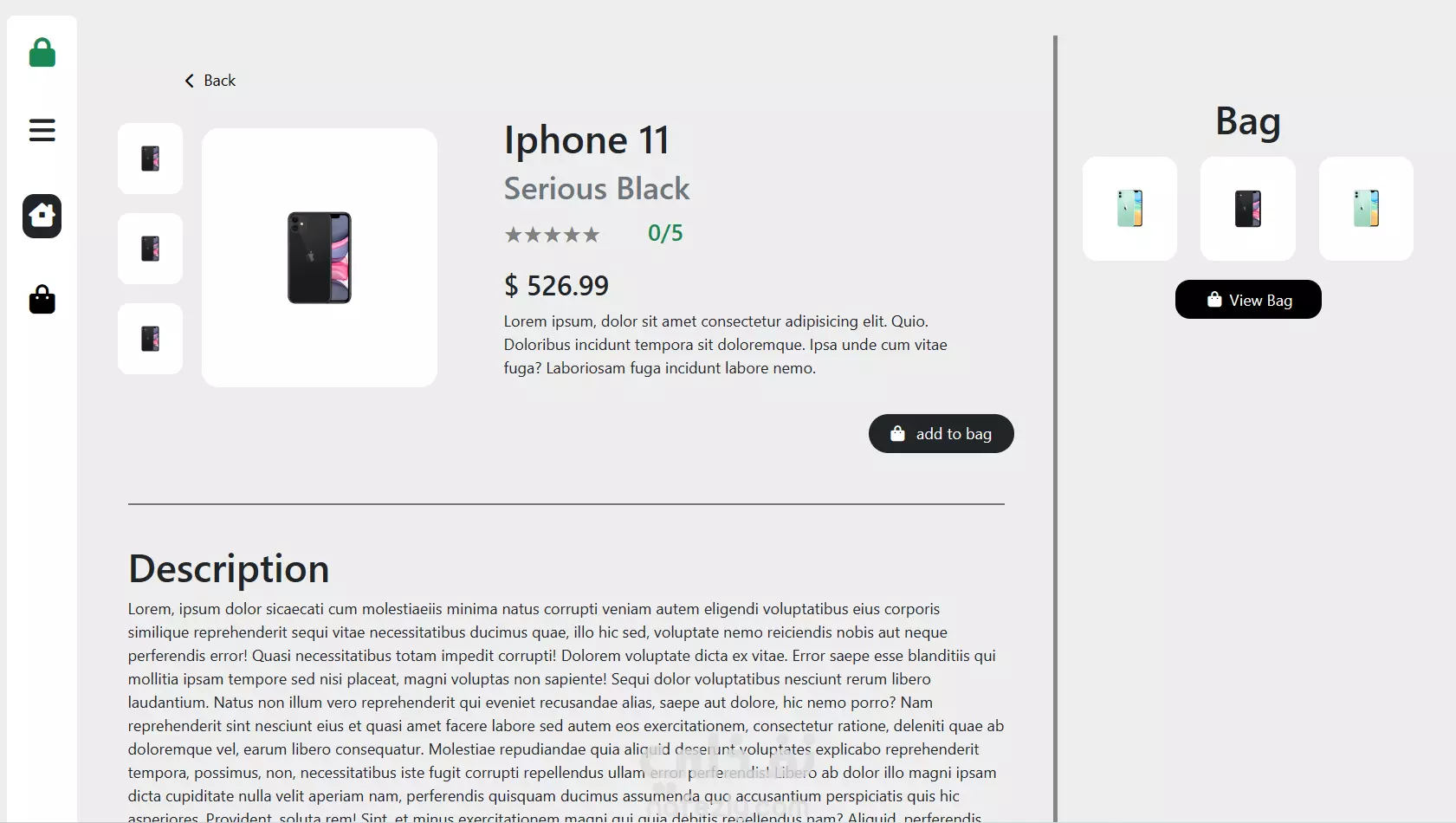Click the first rating star

click(x=514, y=234)
